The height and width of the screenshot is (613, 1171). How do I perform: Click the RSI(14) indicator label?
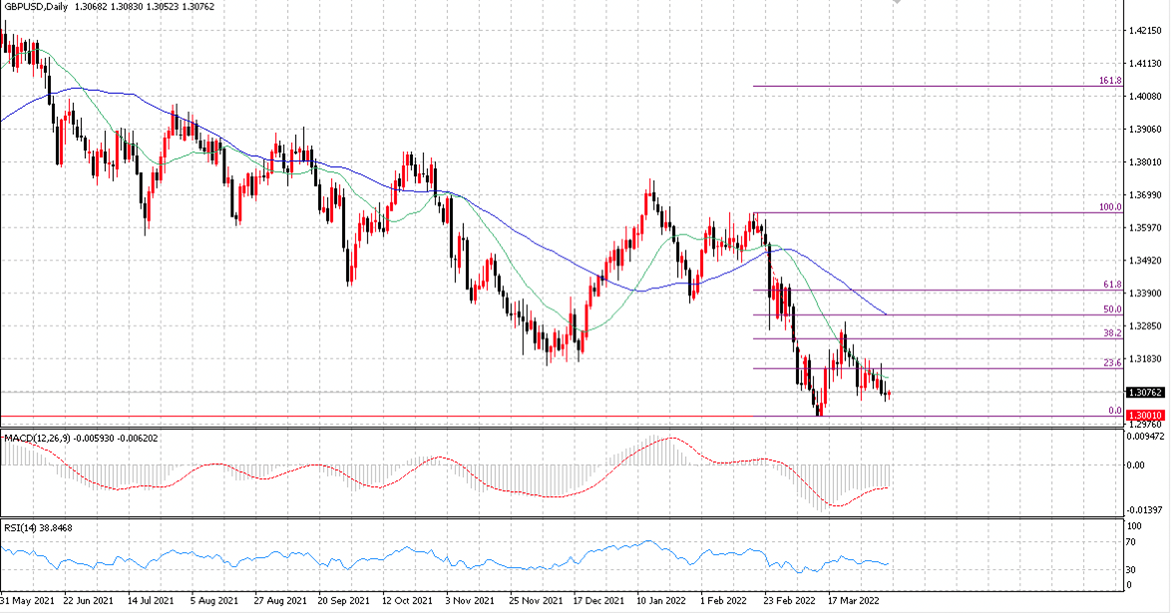19,528
